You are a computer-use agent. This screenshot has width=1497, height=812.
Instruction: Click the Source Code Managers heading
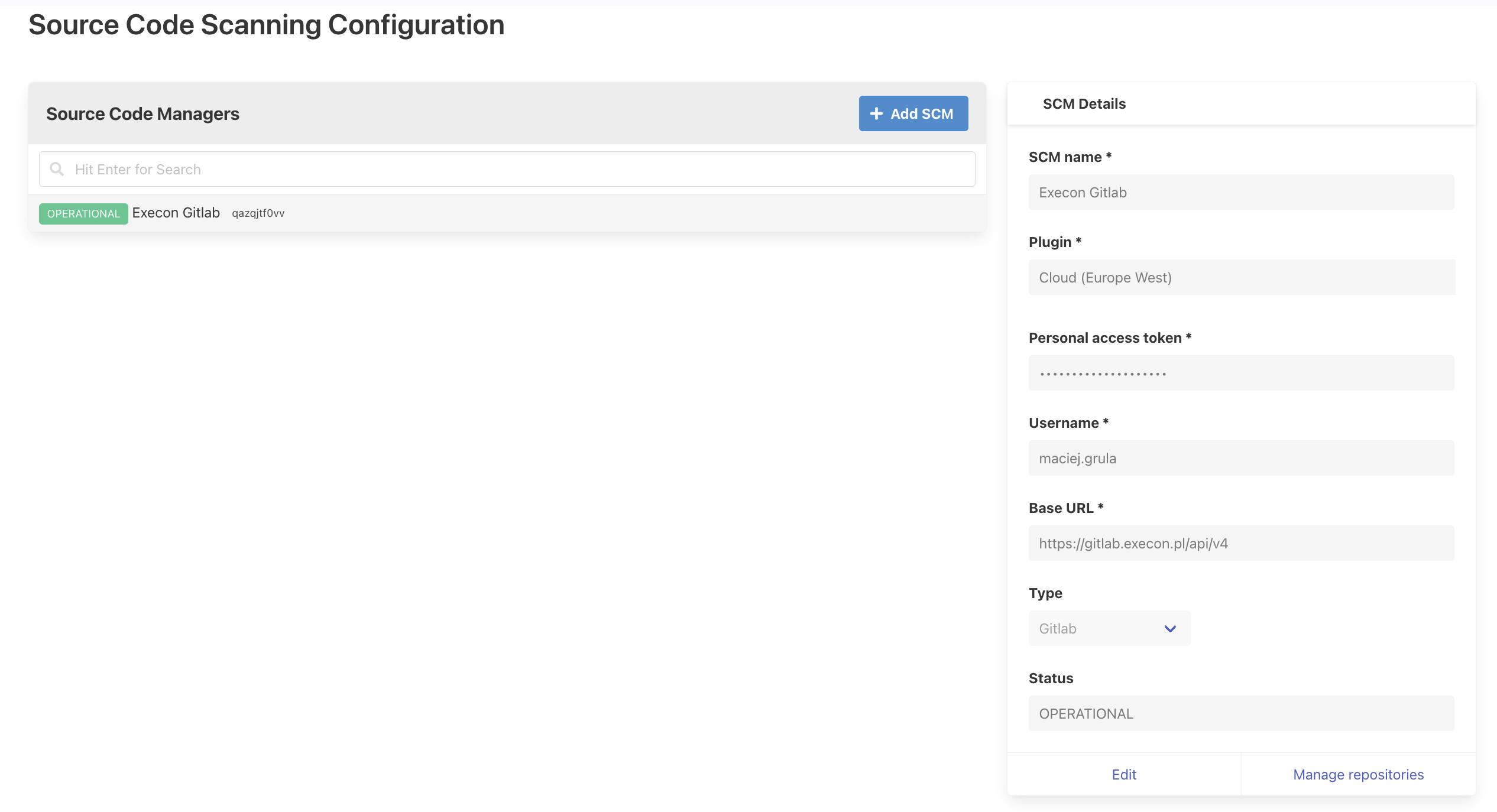coord(142,114)
